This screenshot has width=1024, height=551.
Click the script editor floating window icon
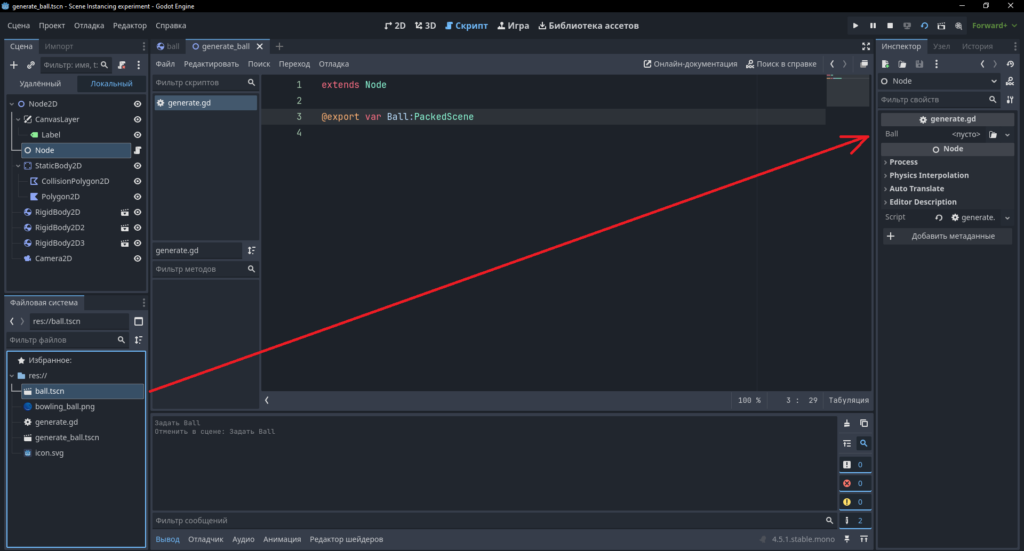[863, 64]
